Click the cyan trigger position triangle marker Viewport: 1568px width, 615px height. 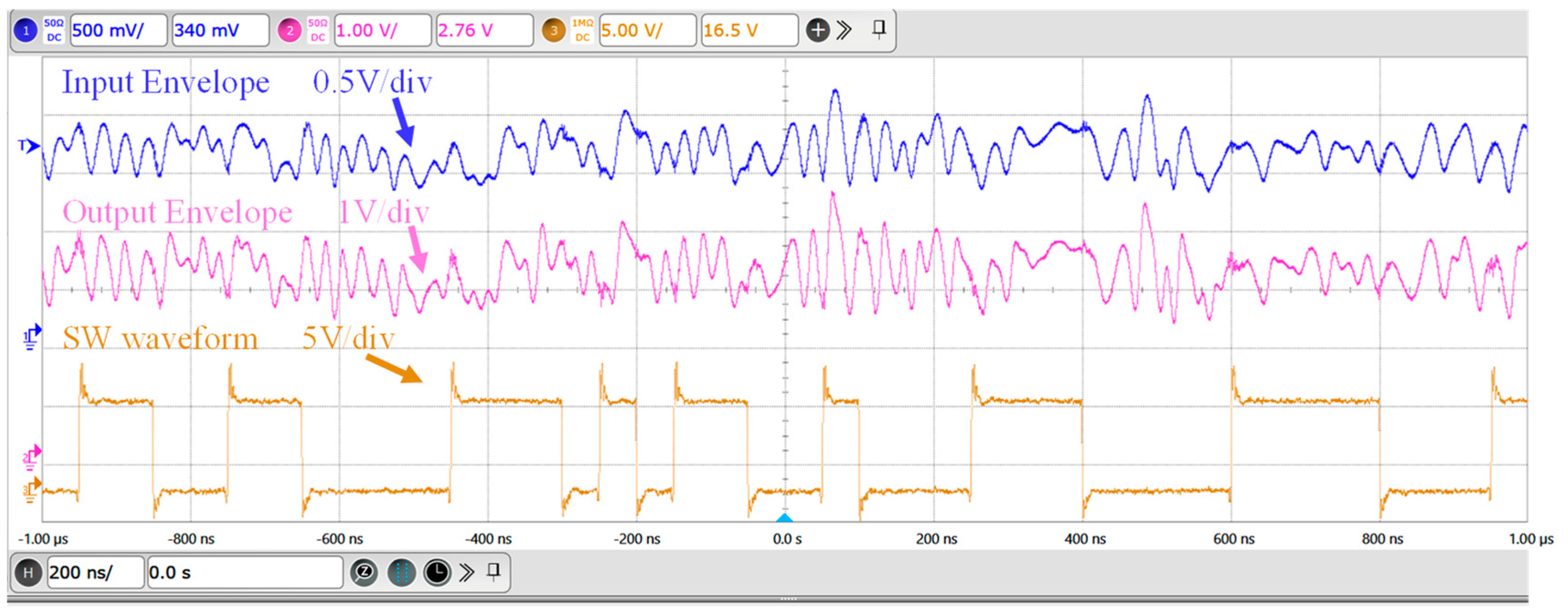coord(785,518)
